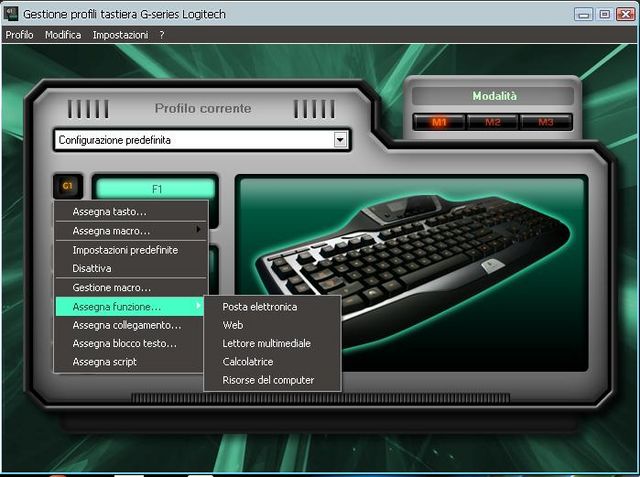Select Assegna tasto from context menu
Viewport: 640px width, 477px height.
coord(110,212)
